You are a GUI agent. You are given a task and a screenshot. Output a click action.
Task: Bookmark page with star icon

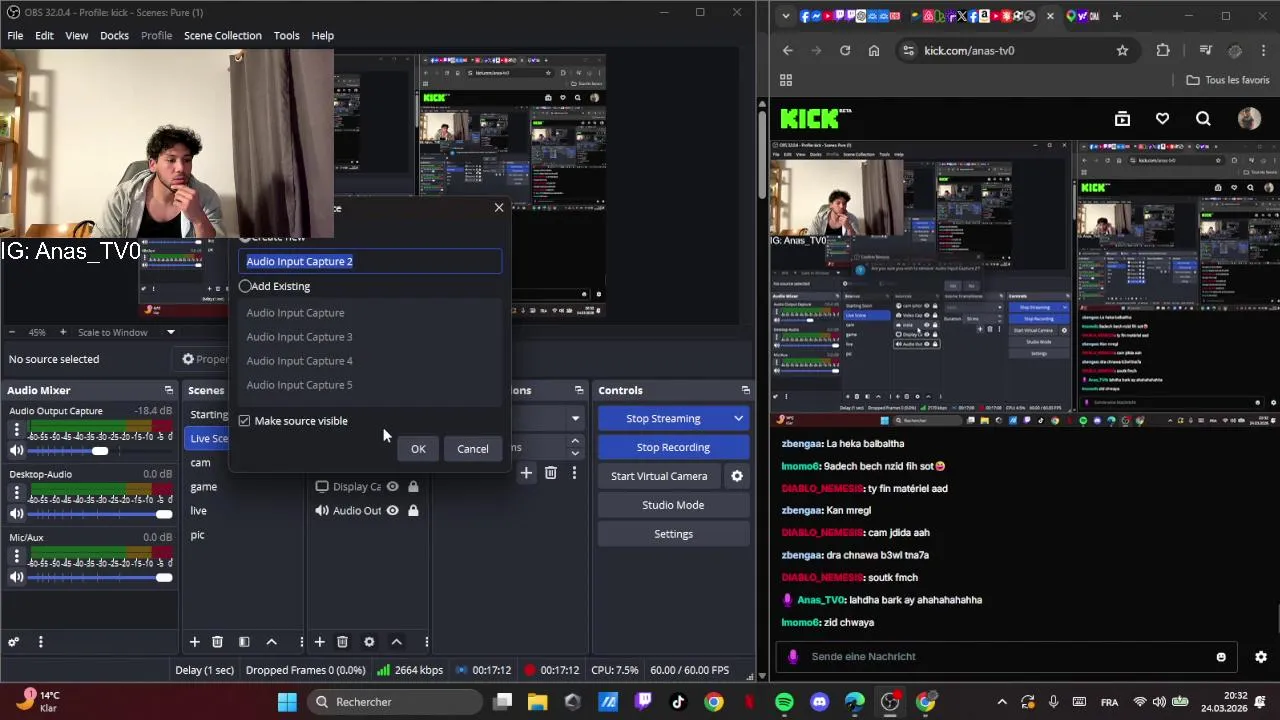1122,51
